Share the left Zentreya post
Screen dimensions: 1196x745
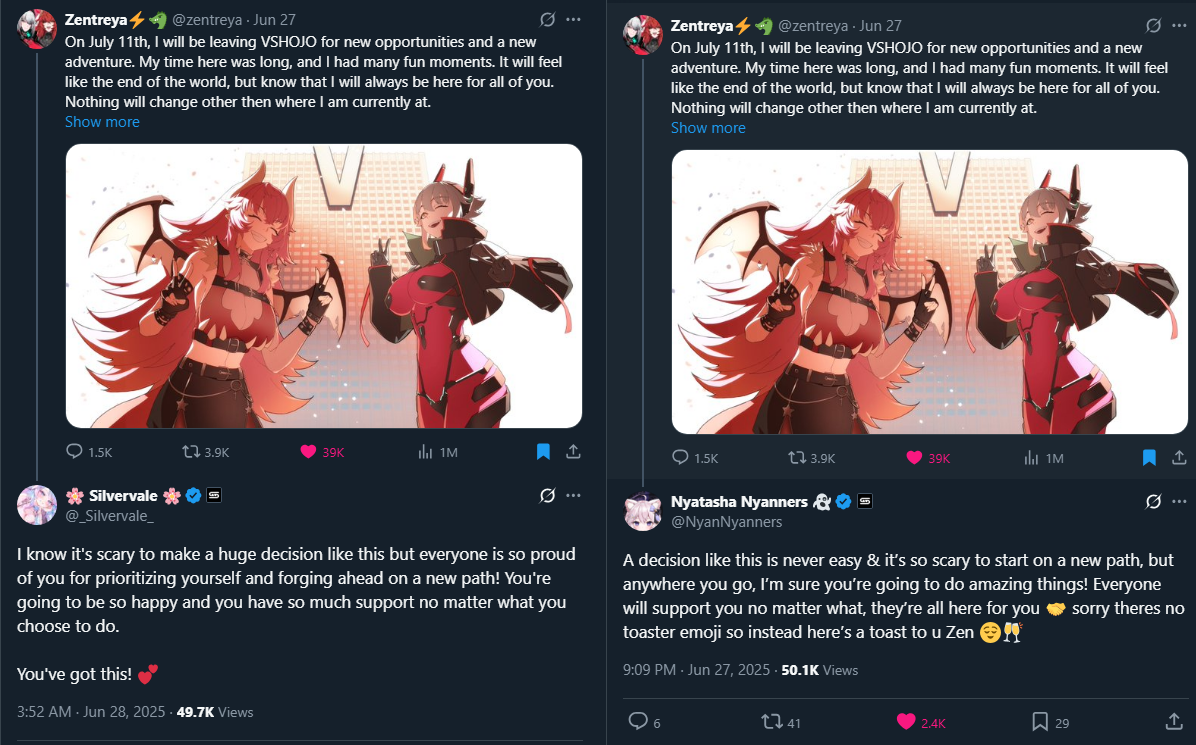(x=574, y=451)
